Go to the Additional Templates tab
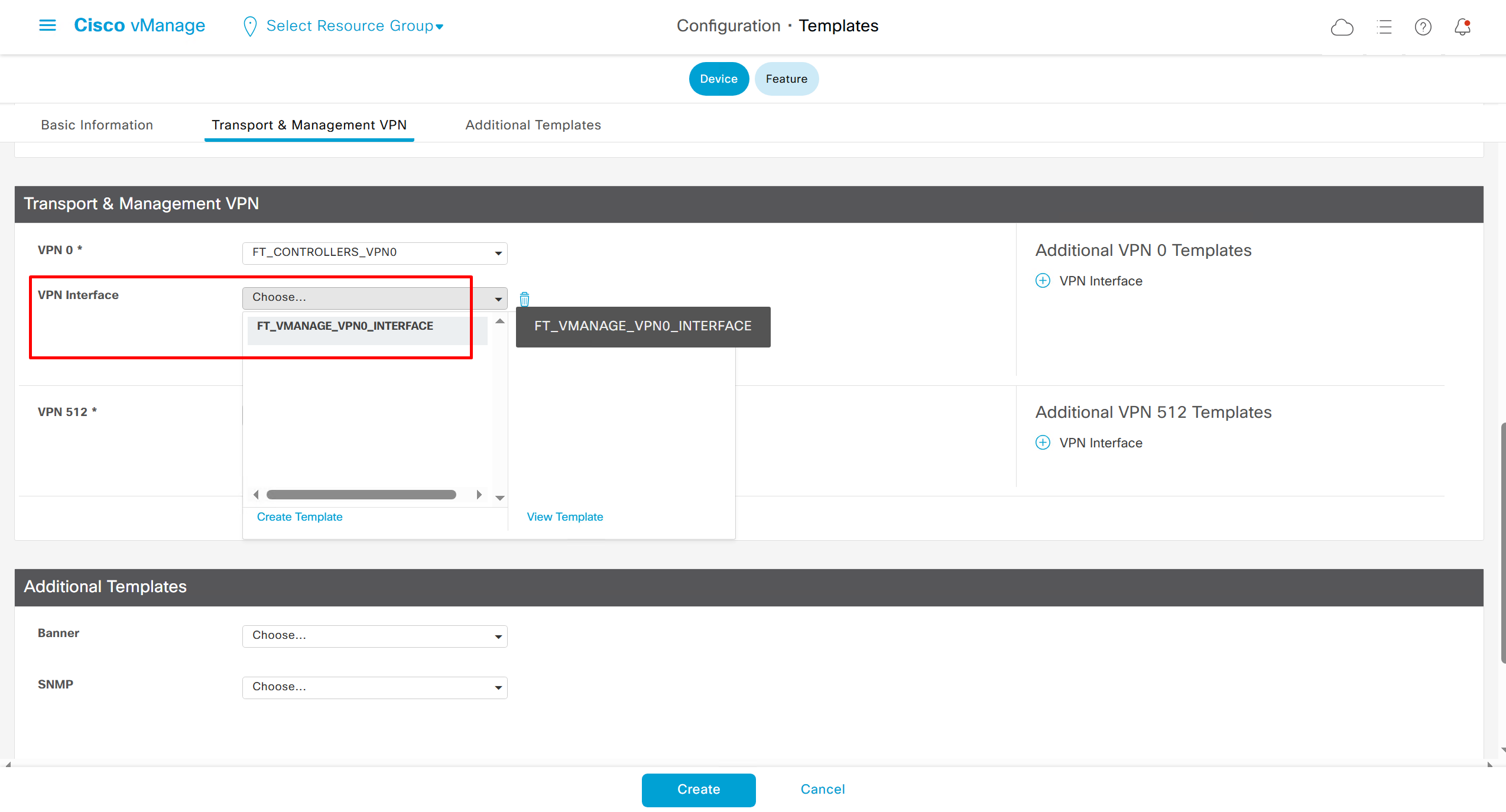 533,125
